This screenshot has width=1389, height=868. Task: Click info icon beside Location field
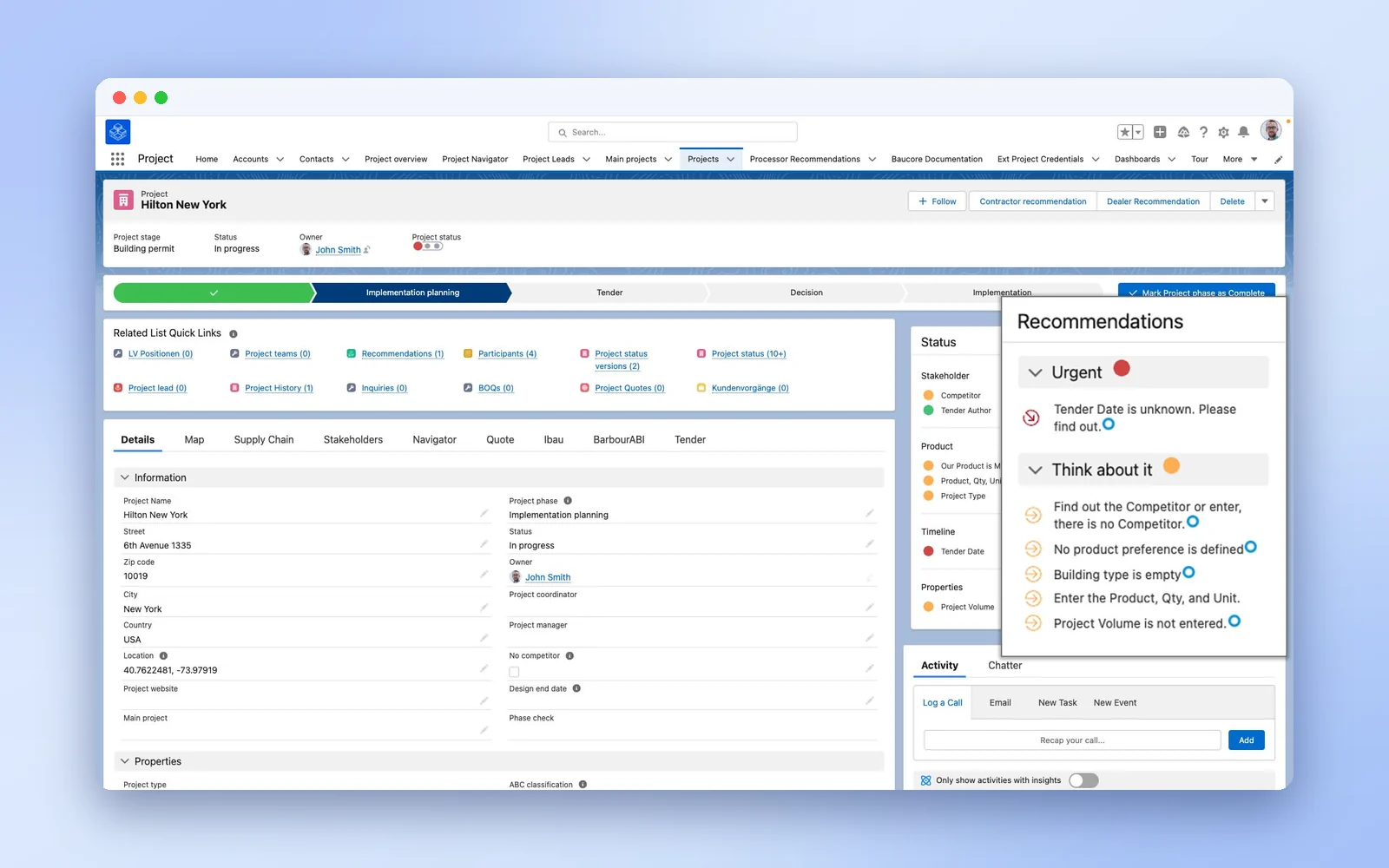tap(163, 656)
